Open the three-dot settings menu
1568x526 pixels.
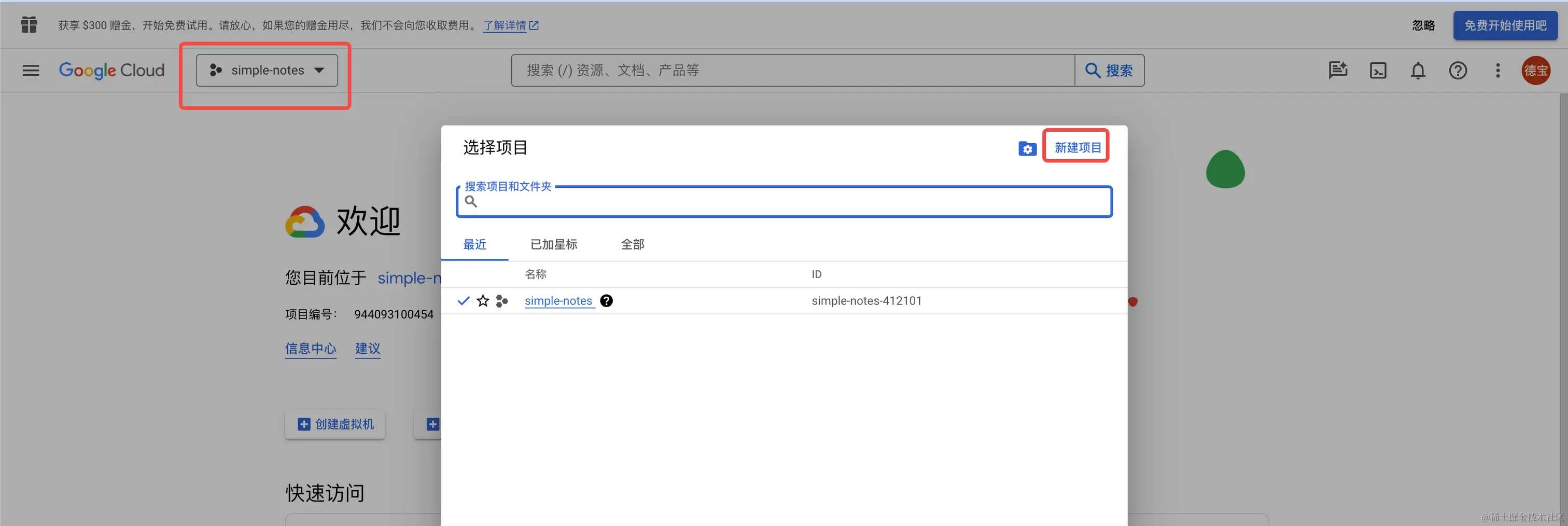[x=1498, y=71]
